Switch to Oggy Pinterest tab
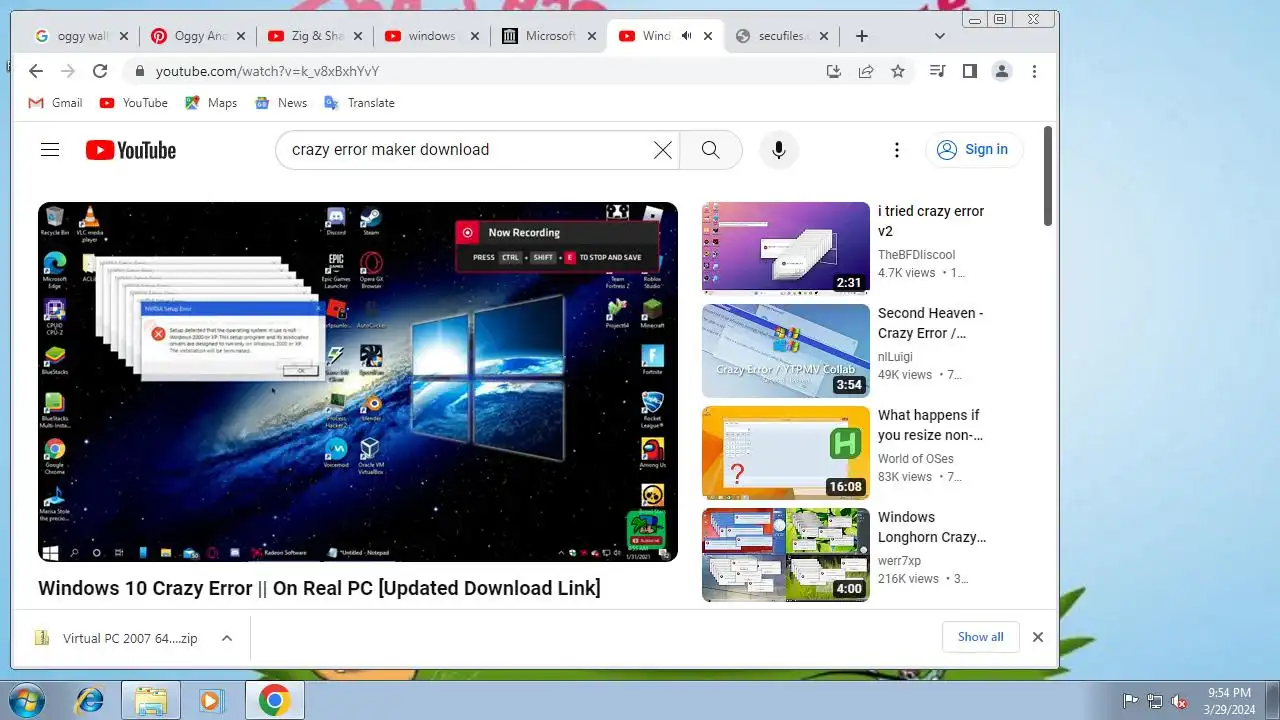This screenshot has width=1280, height=720. coord(198,36)
